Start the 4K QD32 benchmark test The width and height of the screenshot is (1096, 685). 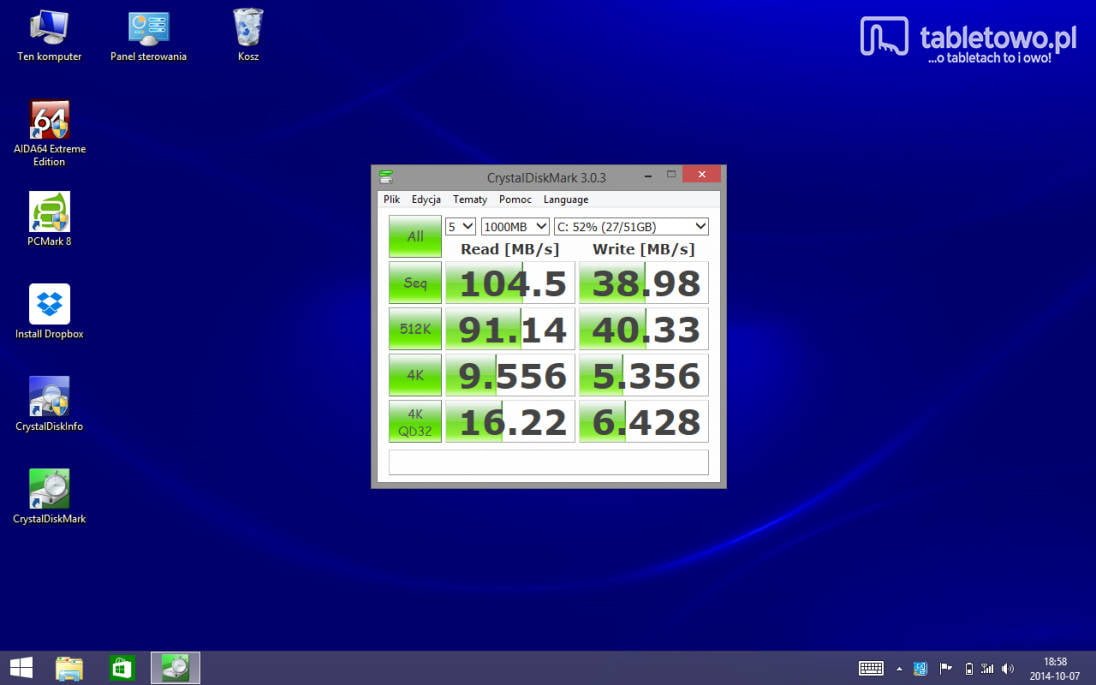pos(415,421)
